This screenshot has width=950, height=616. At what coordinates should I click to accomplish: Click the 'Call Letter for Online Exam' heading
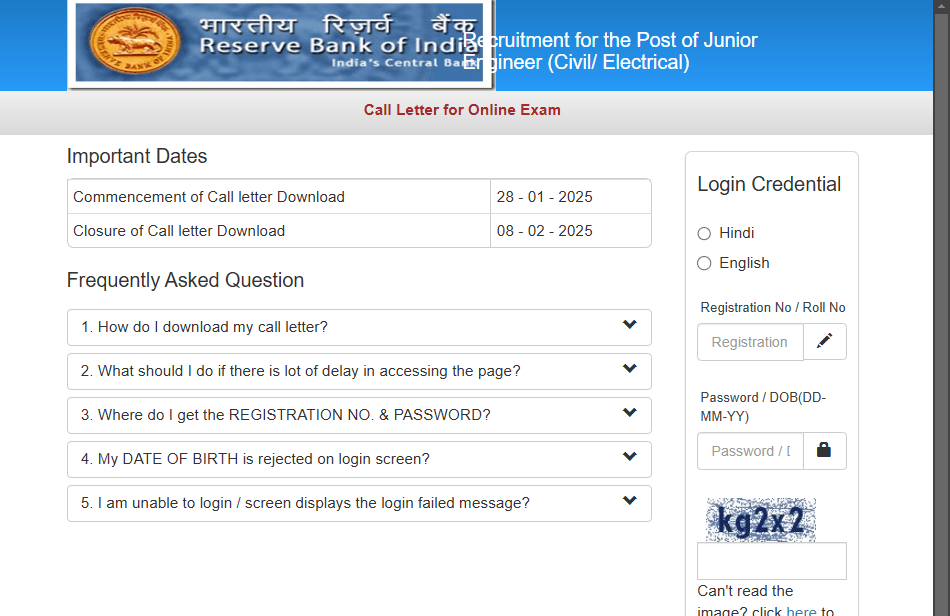tap(462, 110)
